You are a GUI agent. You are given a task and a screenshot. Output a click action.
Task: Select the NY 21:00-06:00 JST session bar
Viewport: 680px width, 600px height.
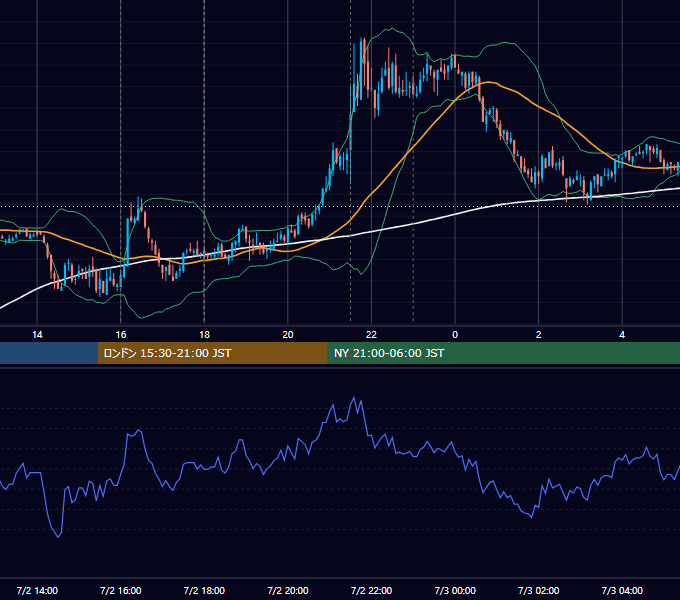click(x=503, y=353)
